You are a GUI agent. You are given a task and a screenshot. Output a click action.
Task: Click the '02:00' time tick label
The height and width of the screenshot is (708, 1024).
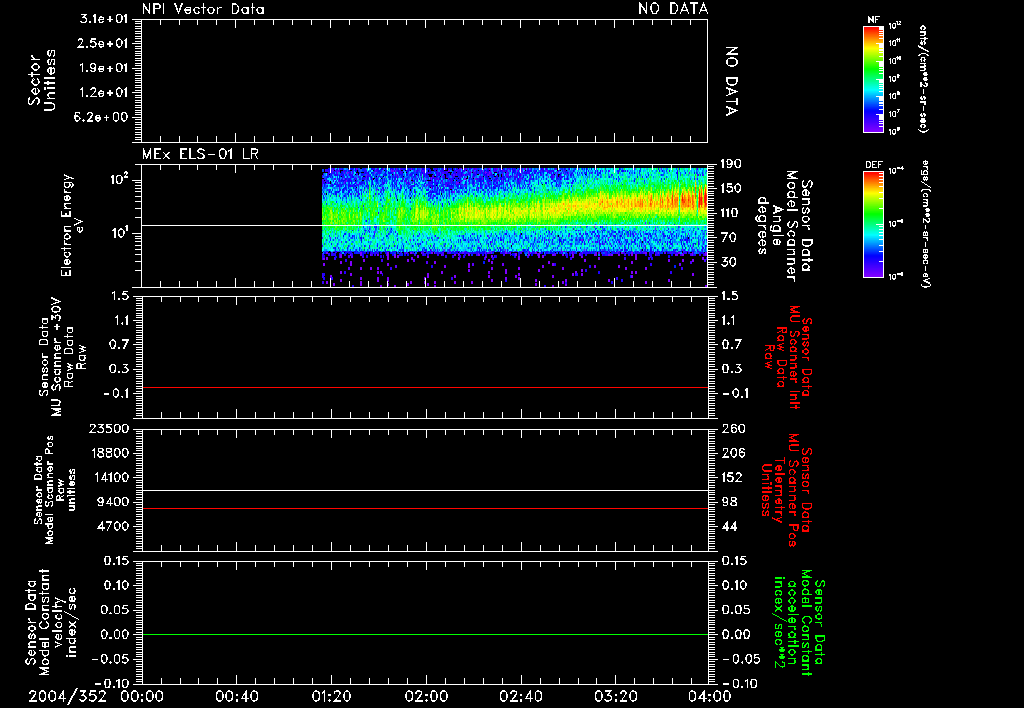coord(426,696)
